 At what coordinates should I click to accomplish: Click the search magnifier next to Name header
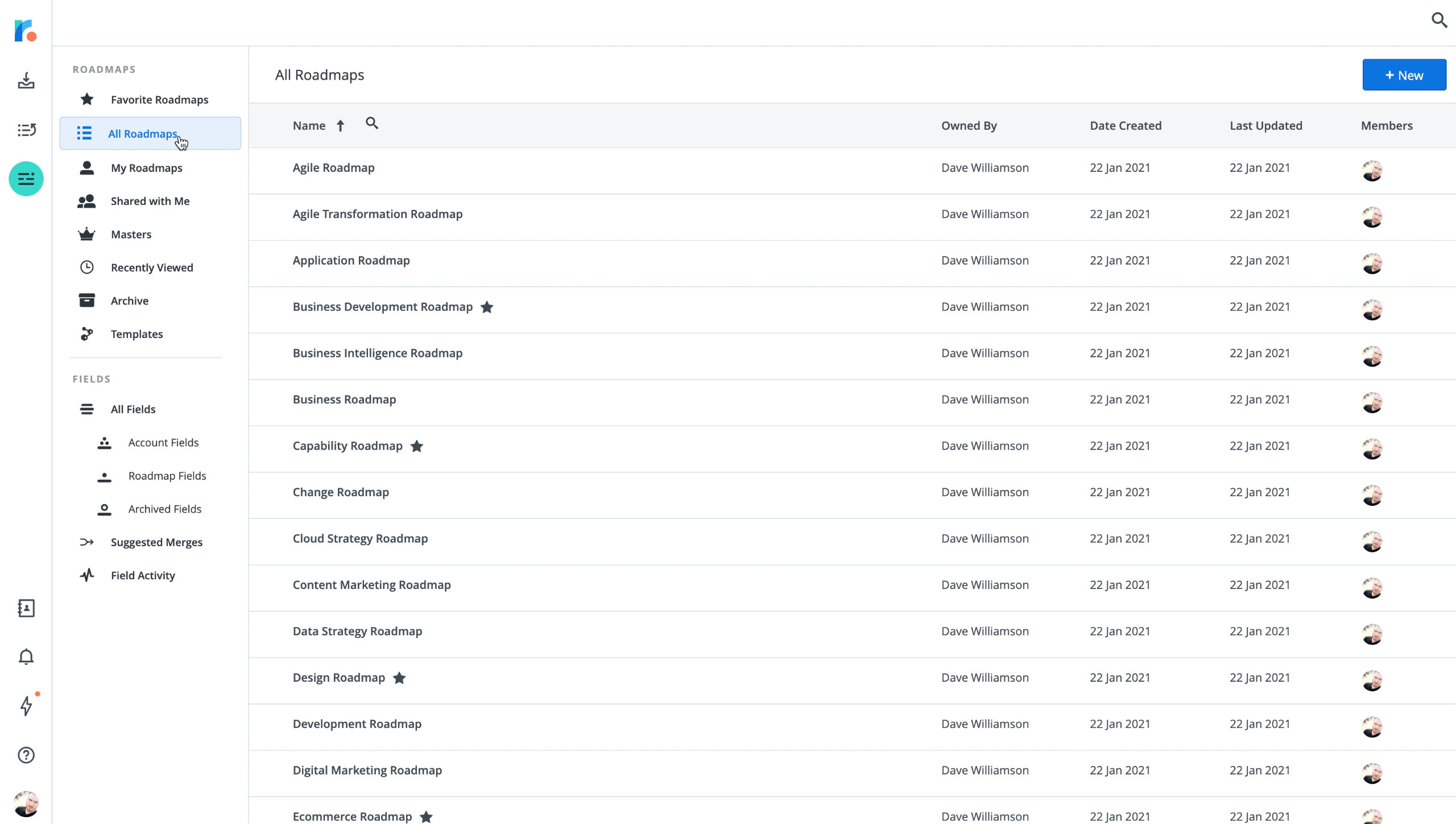(x=373, y=123)
